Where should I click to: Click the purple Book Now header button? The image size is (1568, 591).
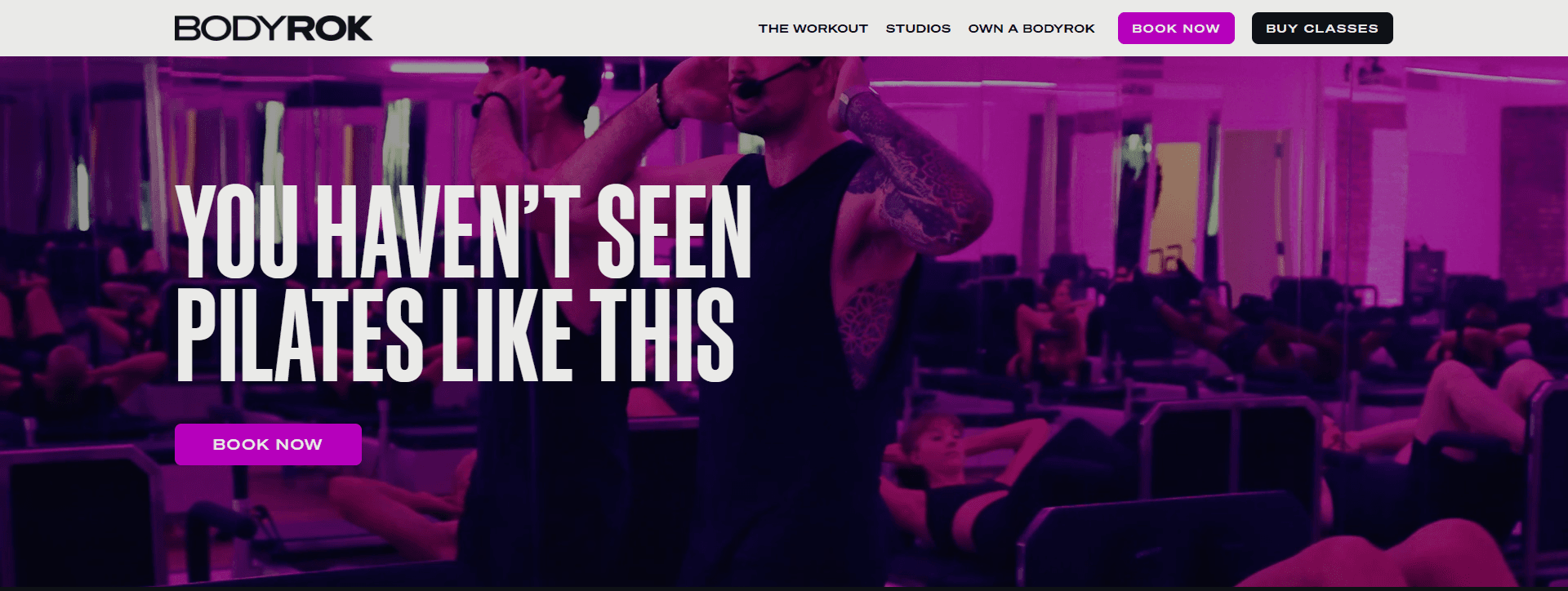click(x=1176, y=29)
